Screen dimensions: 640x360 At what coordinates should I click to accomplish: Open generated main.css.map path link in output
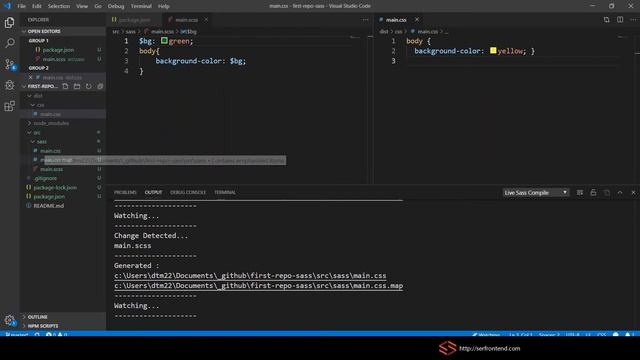click(258, 286)
